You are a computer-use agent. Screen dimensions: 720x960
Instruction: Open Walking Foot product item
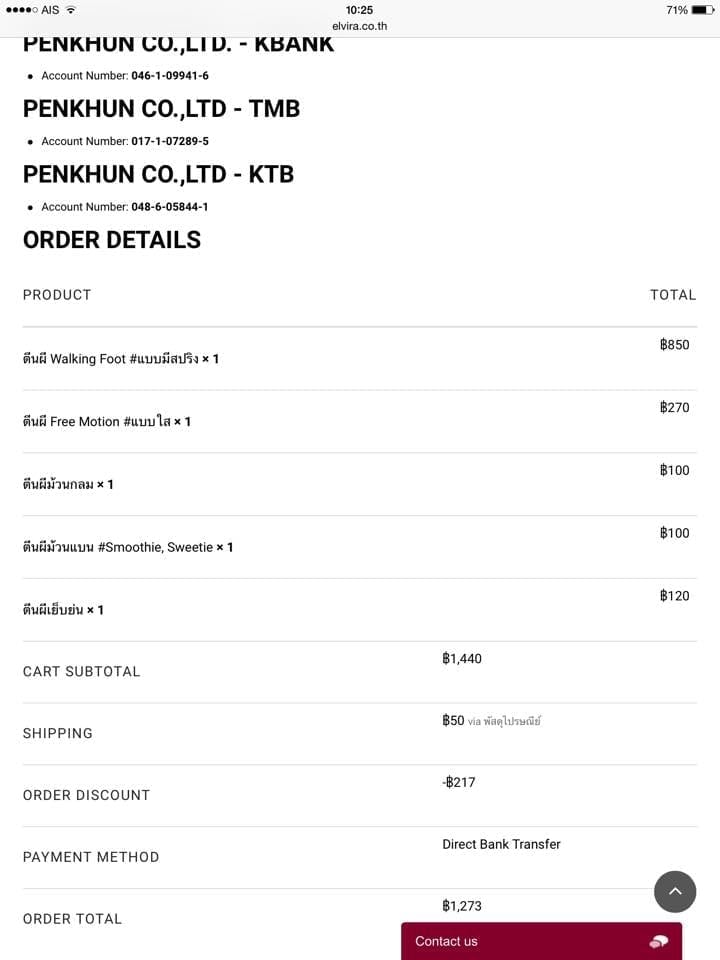coord(120,359)
